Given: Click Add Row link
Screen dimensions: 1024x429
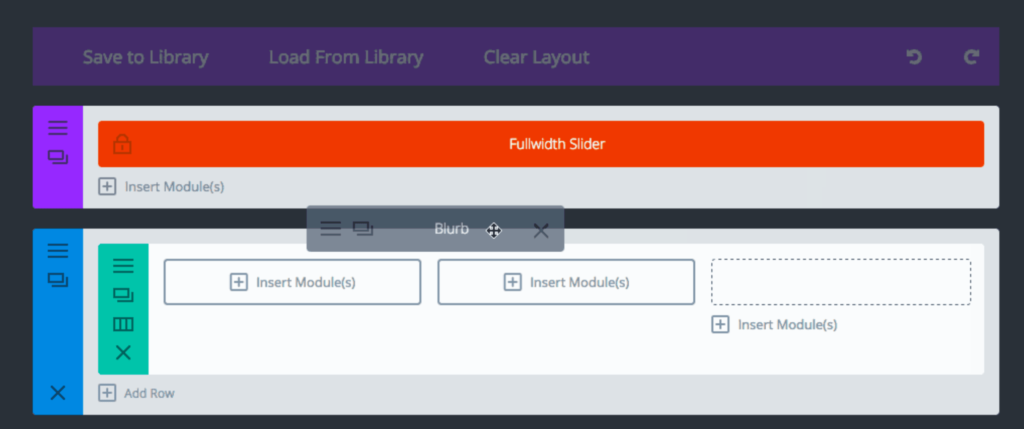Looking at the screenshot, I should point(136,393).
